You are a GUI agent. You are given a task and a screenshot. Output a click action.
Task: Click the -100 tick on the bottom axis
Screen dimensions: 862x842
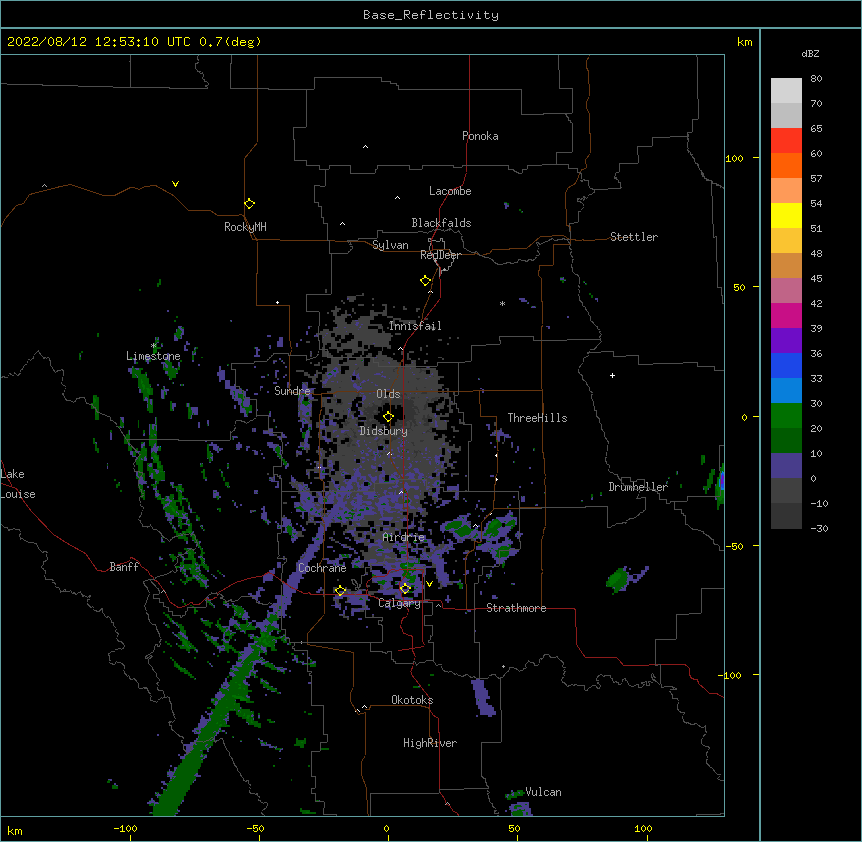click(x=125, y=828)
